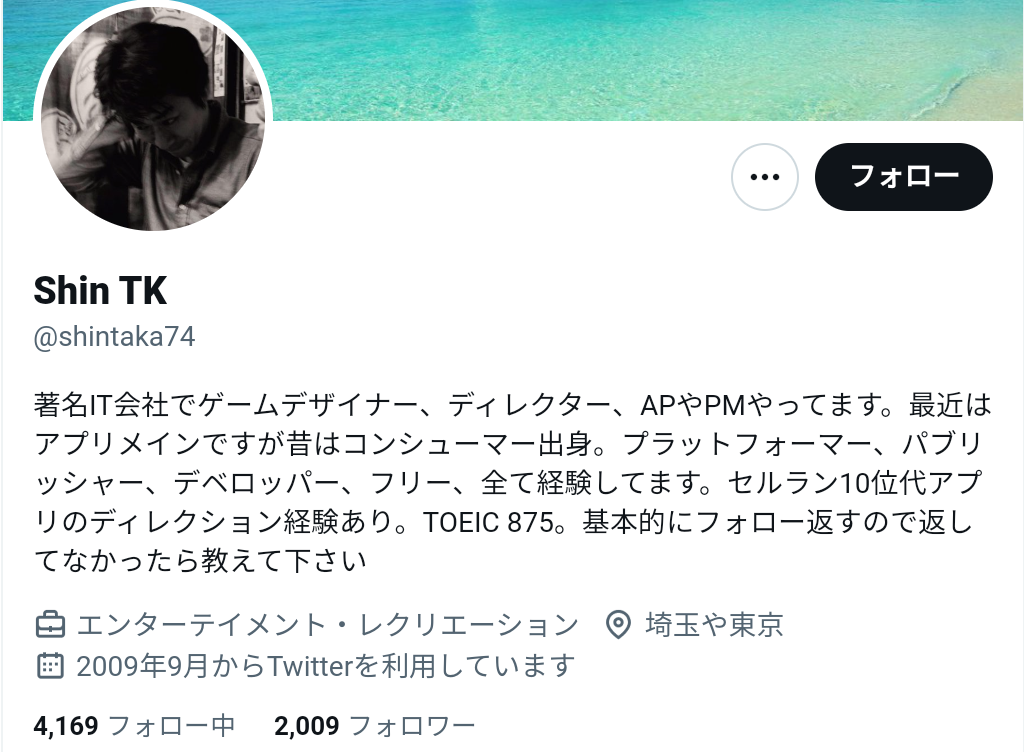Click the フォロー button
This screenshot has height=752, width=1024.
point(904,177)
